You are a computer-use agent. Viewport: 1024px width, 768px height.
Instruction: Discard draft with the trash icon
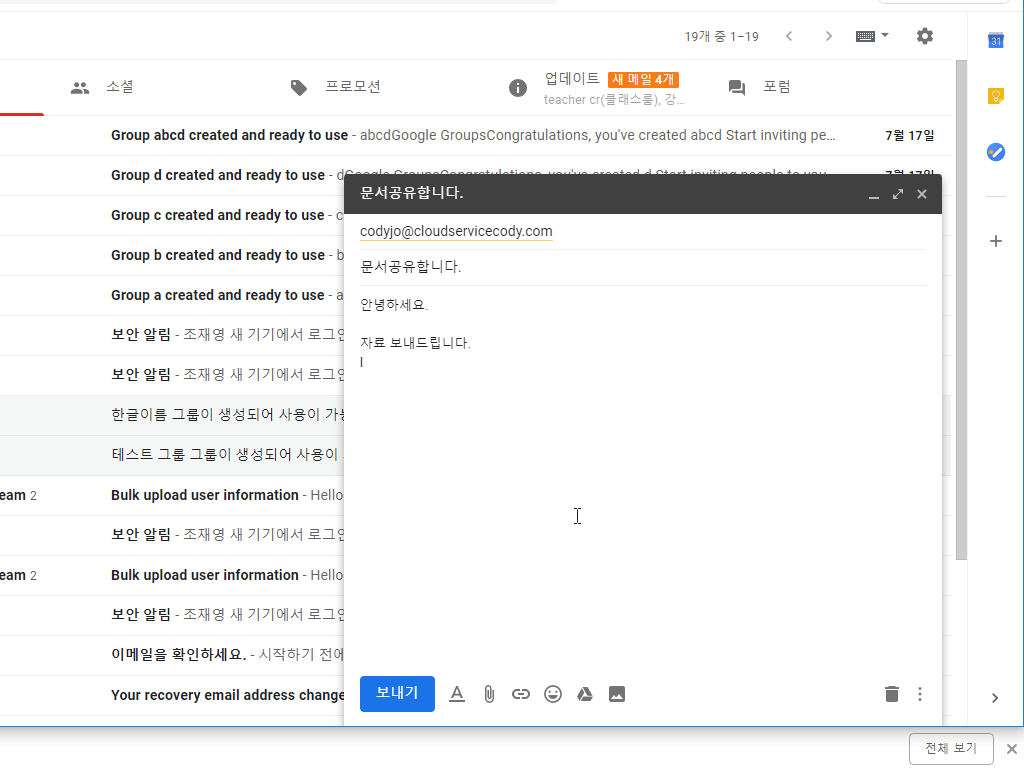point(891,694)
